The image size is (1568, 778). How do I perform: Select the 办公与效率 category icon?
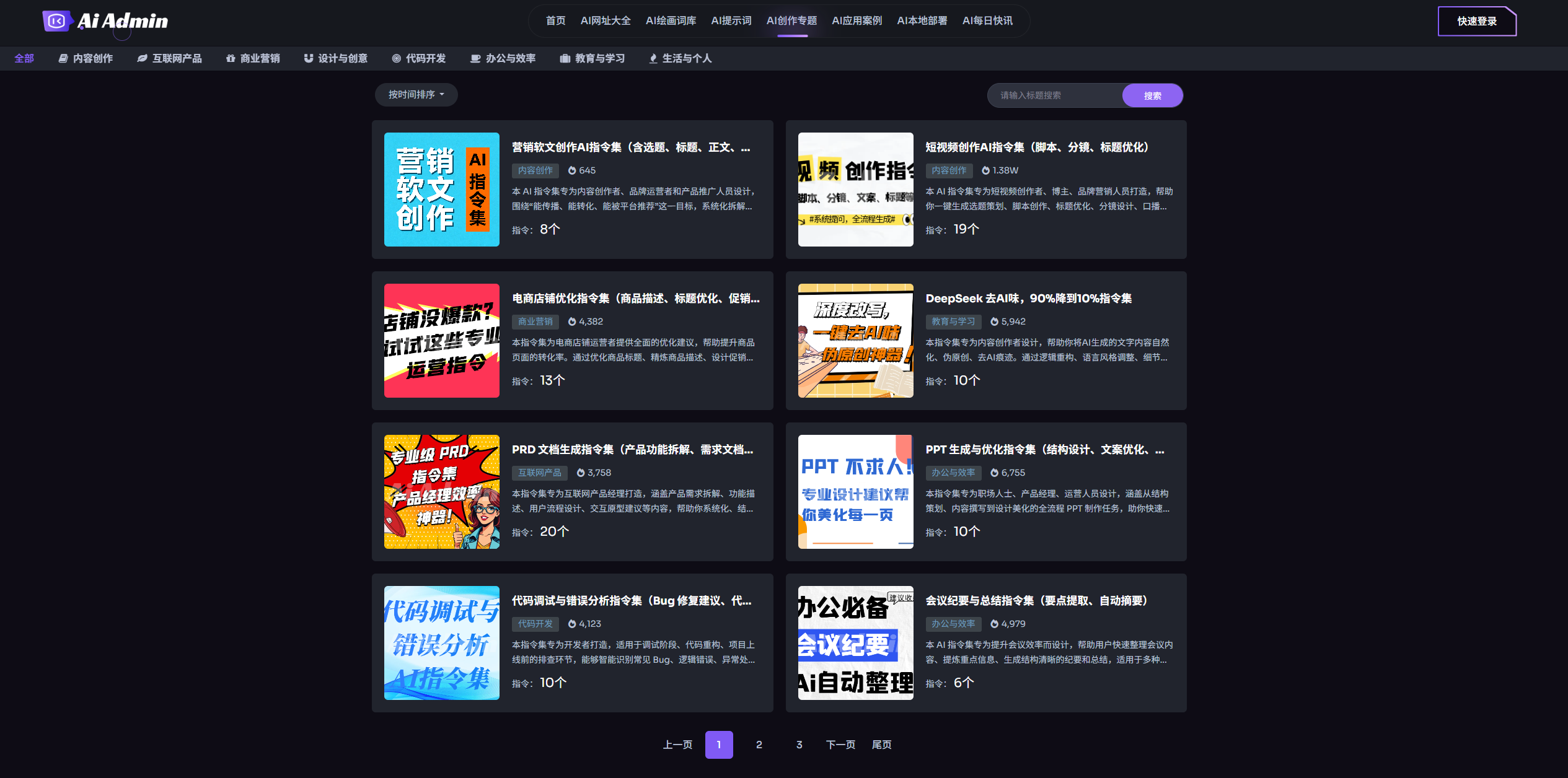tap(475, 58)
